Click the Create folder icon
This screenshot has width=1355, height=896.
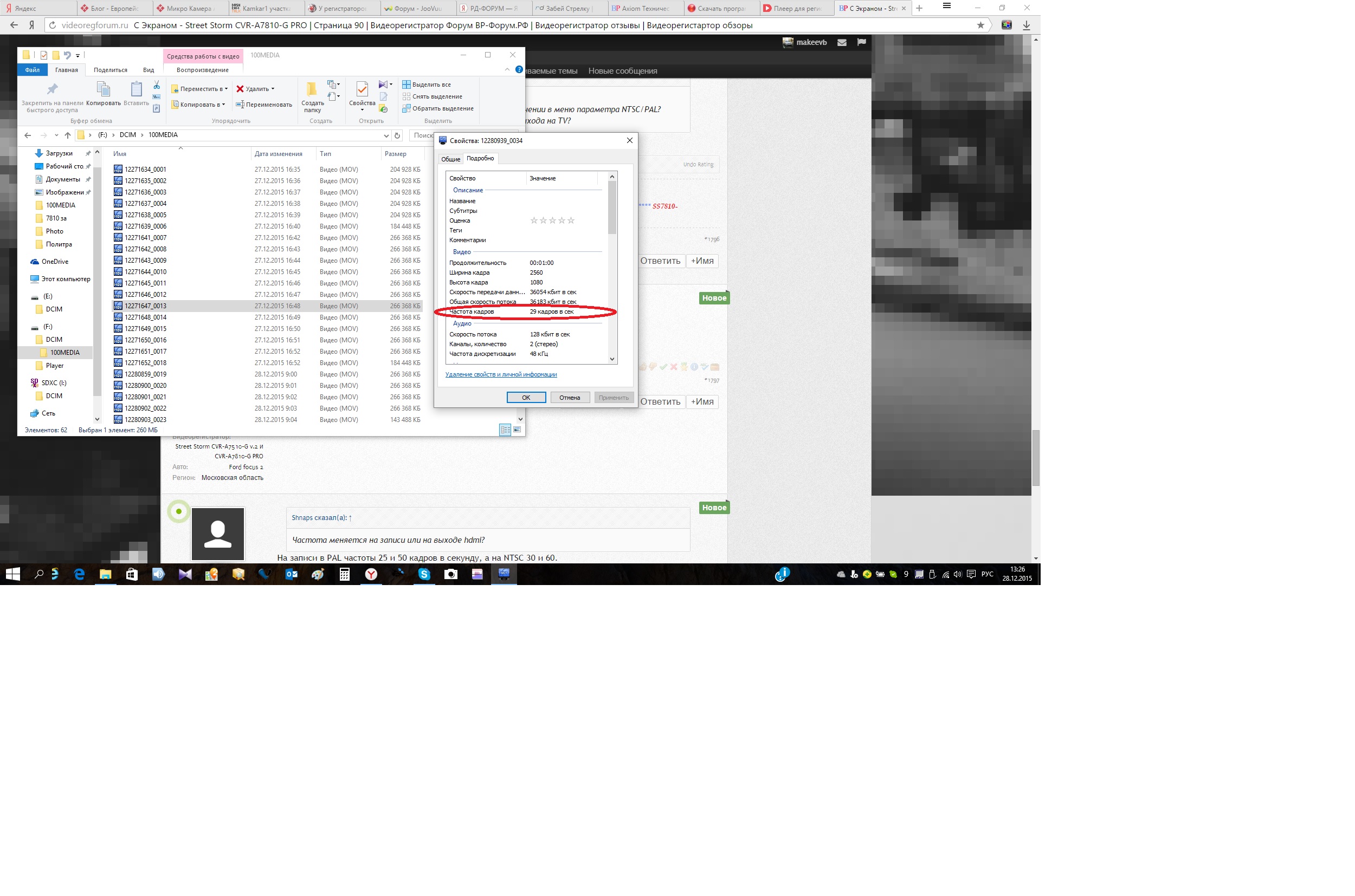pyautogui.click(x=312, y=90)
